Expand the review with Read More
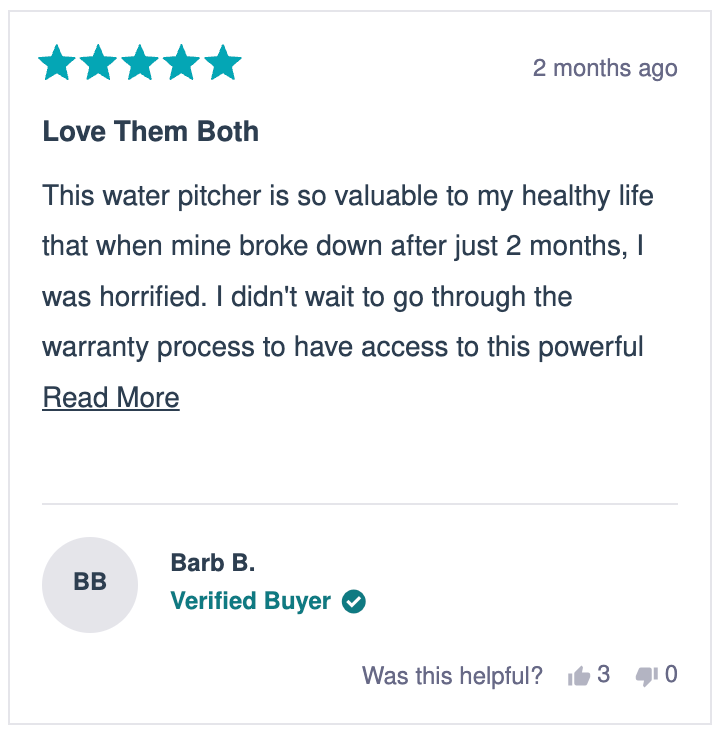The height and width of the screenshot is (732, 718). click(x=111, y=398)
